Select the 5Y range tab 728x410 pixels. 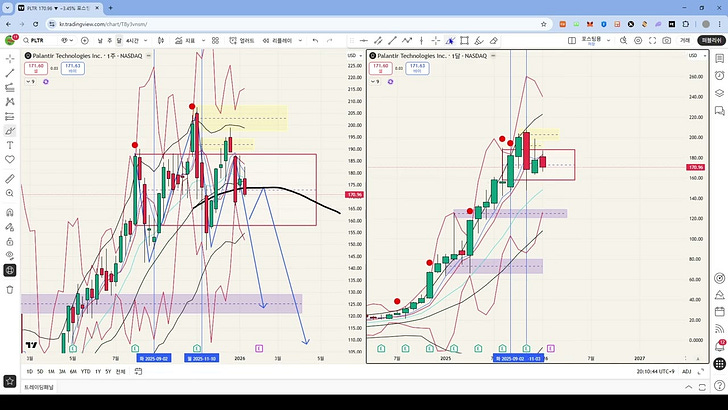click(108, 371)
